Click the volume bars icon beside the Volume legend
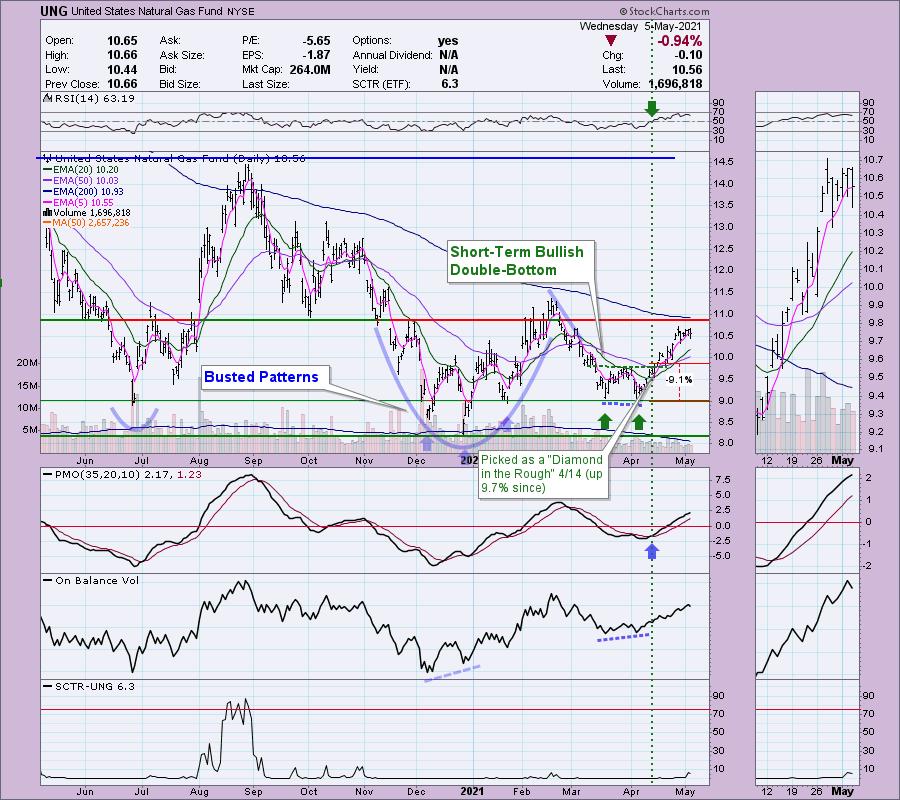The width and height of the screenshot is (900, 800). click(x=48, y=212)
